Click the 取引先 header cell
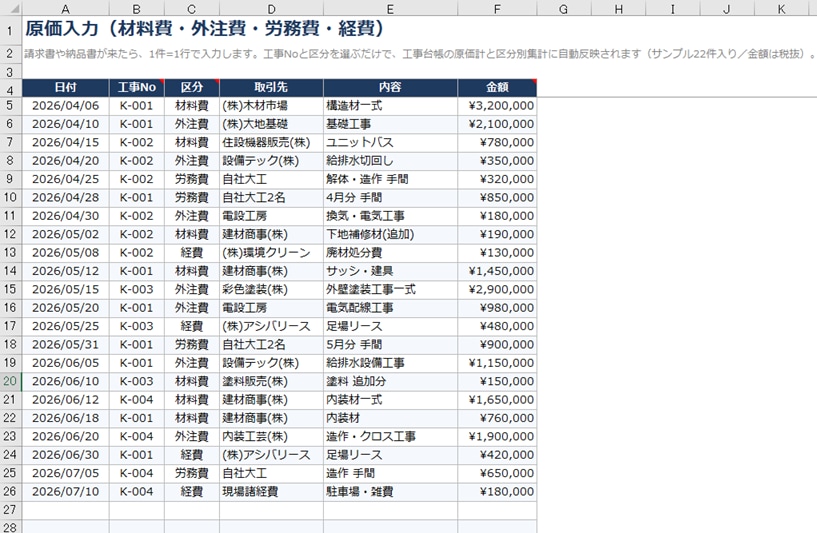This screenshot has width=817, height=533. click(x=271, y=88)
